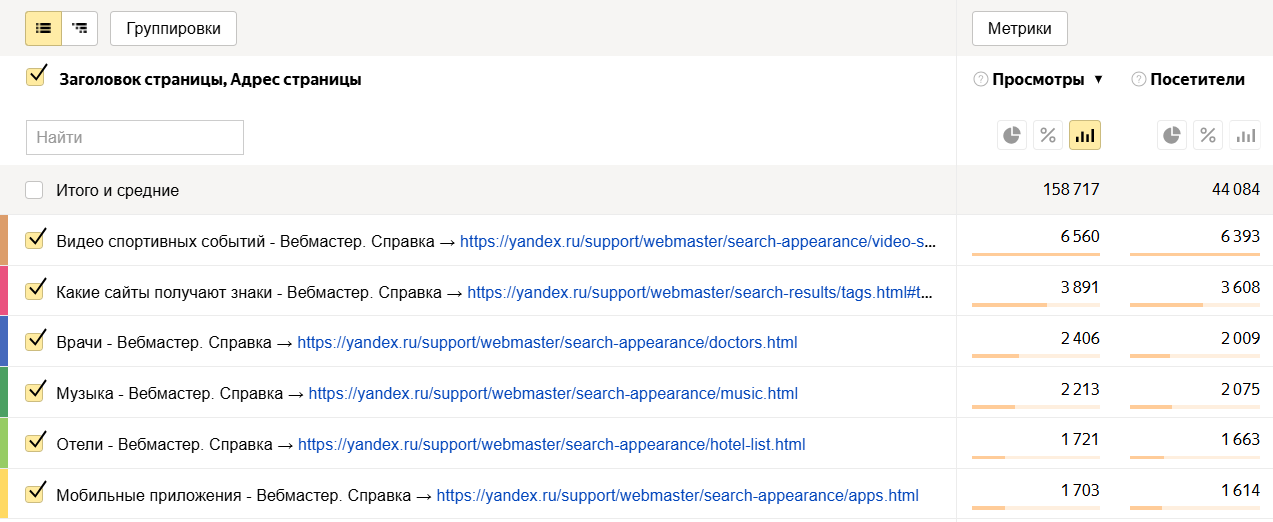1273x522 pixels.
Task: Toggle sort arrow on Просмотры column
Action: (x=1098, y=80)
